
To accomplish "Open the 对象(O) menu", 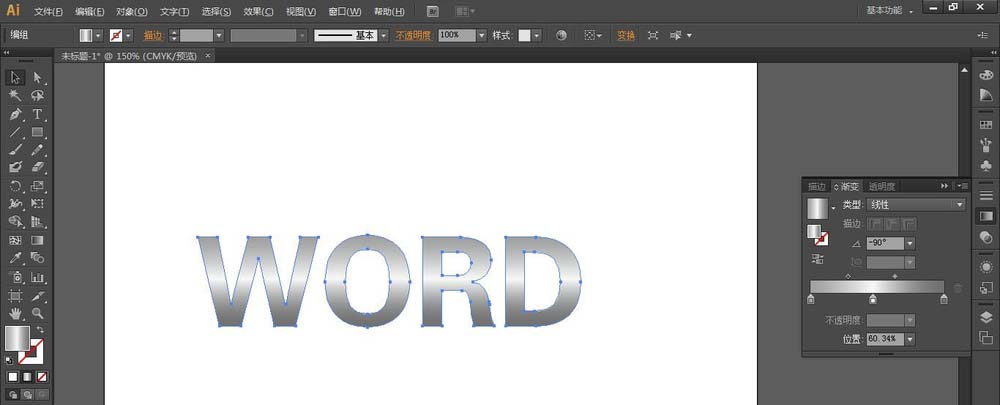I will point(131,11).
